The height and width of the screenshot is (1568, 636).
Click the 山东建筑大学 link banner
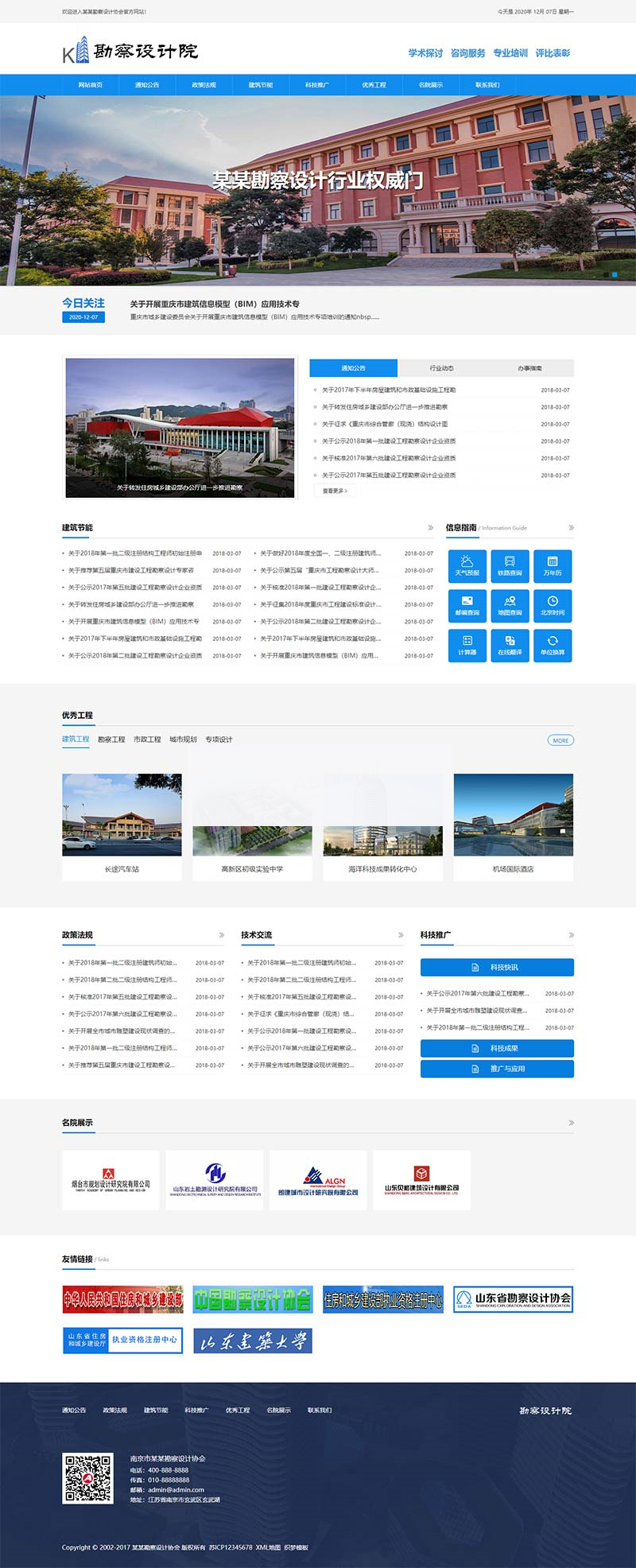(x=253, y=1341)
